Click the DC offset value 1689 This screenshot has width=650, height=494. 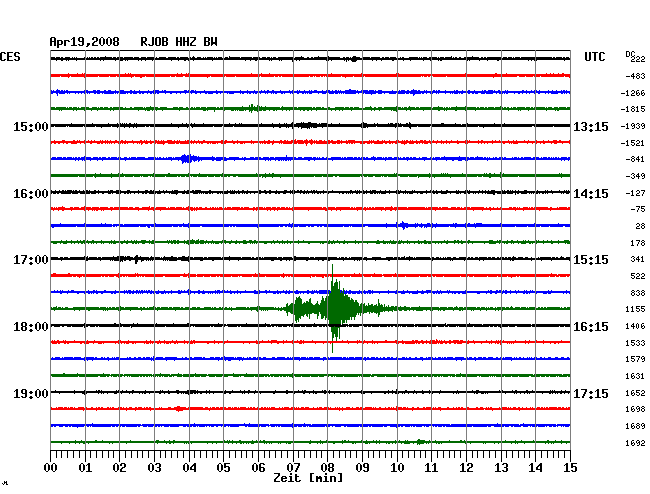click(635, 426)
